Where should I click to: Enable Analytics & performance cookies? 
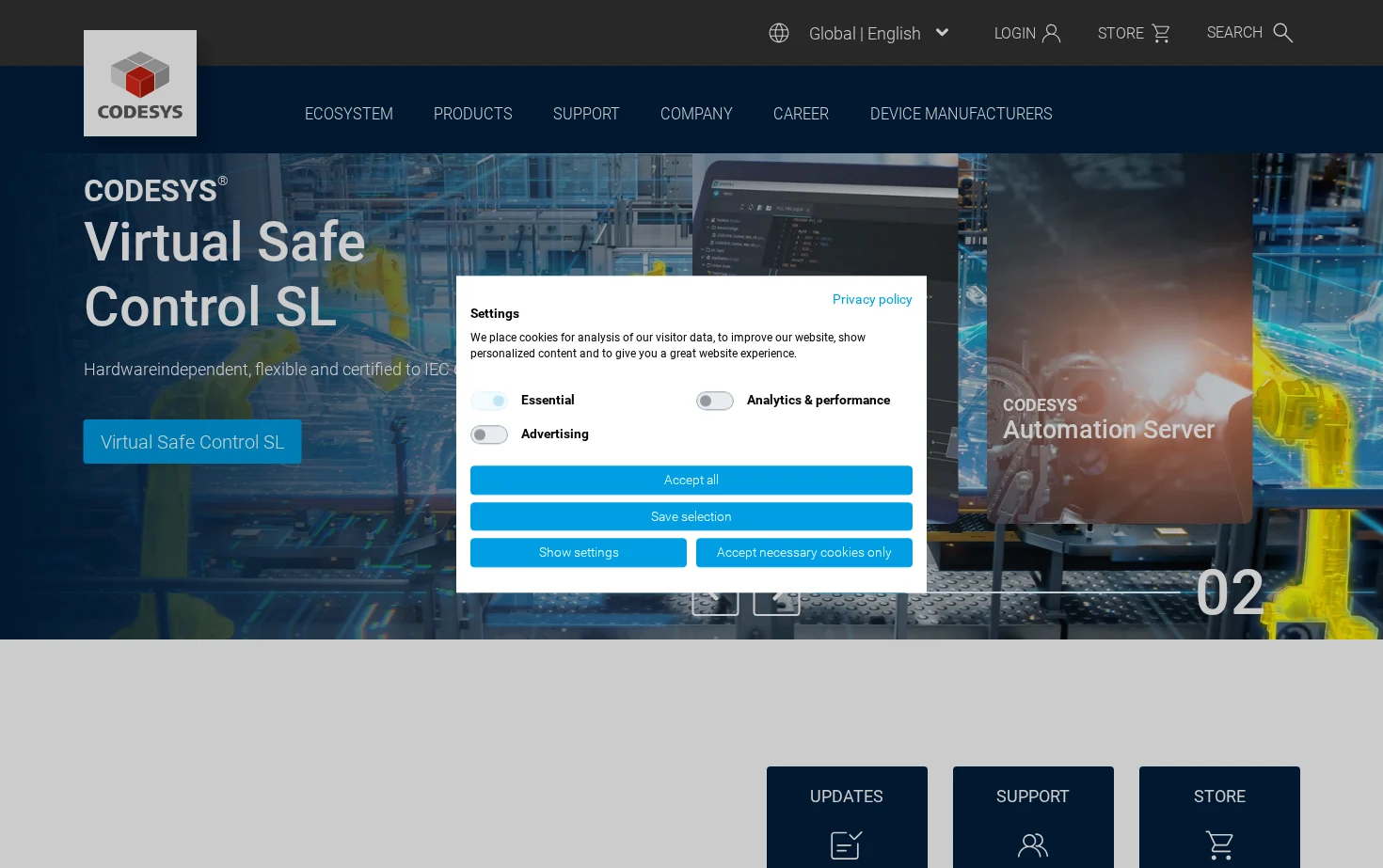pyautogui.click(x=715, y=401)
